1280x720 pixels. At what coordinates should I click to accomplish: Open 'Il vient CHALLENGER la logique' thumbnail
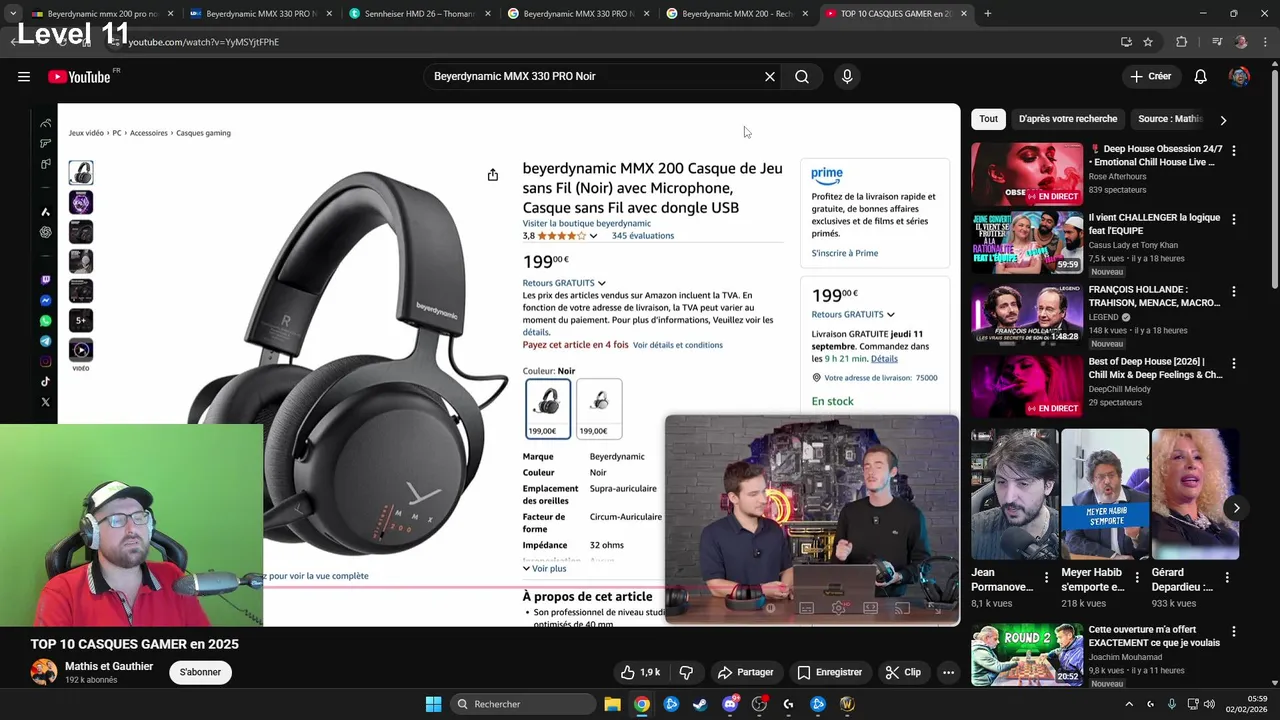1027,243
